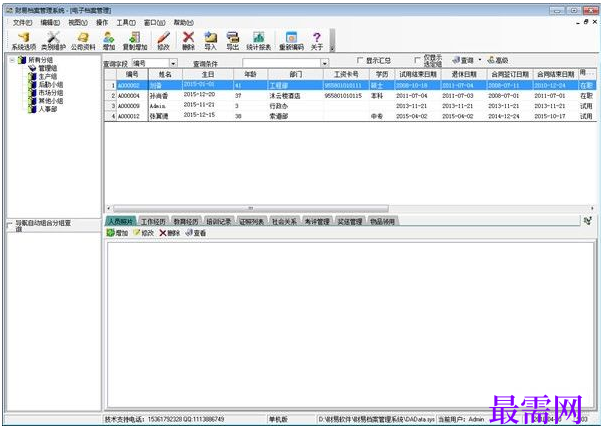
Task: Collapse the 所有分组 tree node
Action: pyautogui.click(x=13, y=60)
